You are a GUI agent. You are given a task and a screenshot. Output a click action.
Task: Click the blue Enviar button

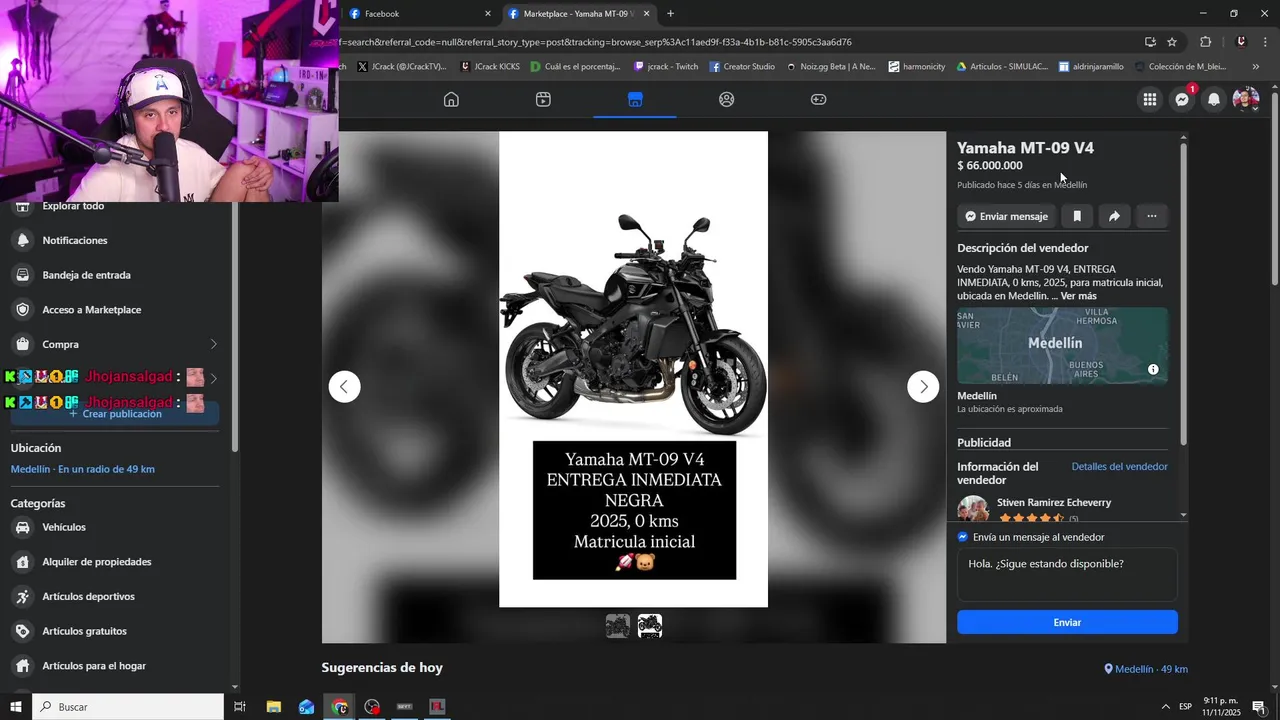(x=1067, y=622)
